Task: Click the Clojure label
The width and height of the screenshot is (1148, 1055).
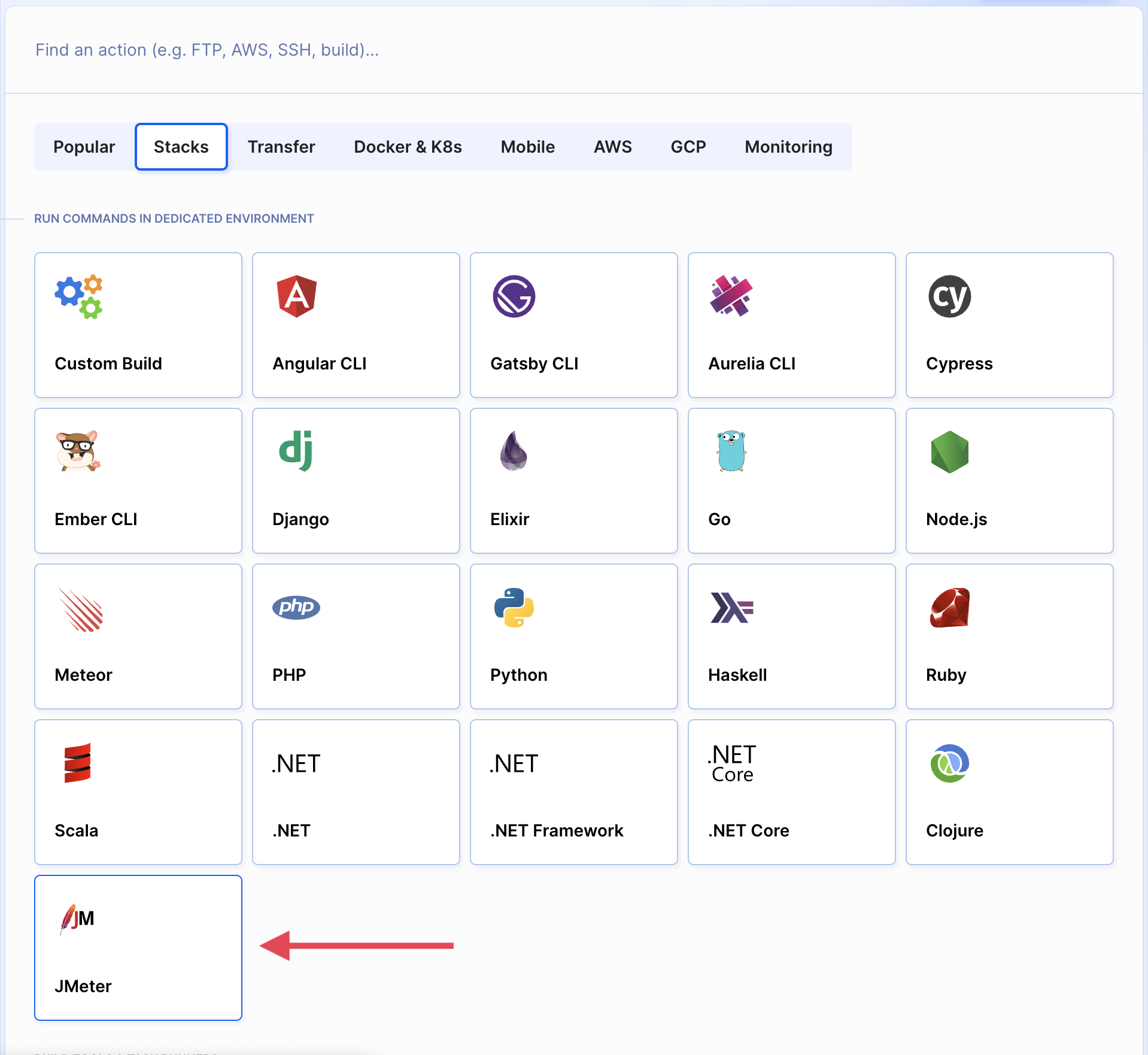Action: click(x=954, y=830)
